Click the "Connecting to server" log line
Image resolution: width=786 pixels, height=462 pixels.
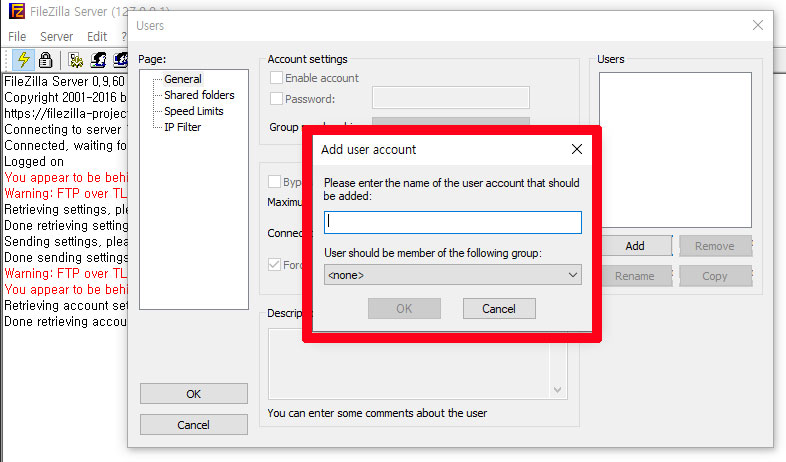(65, 129)
